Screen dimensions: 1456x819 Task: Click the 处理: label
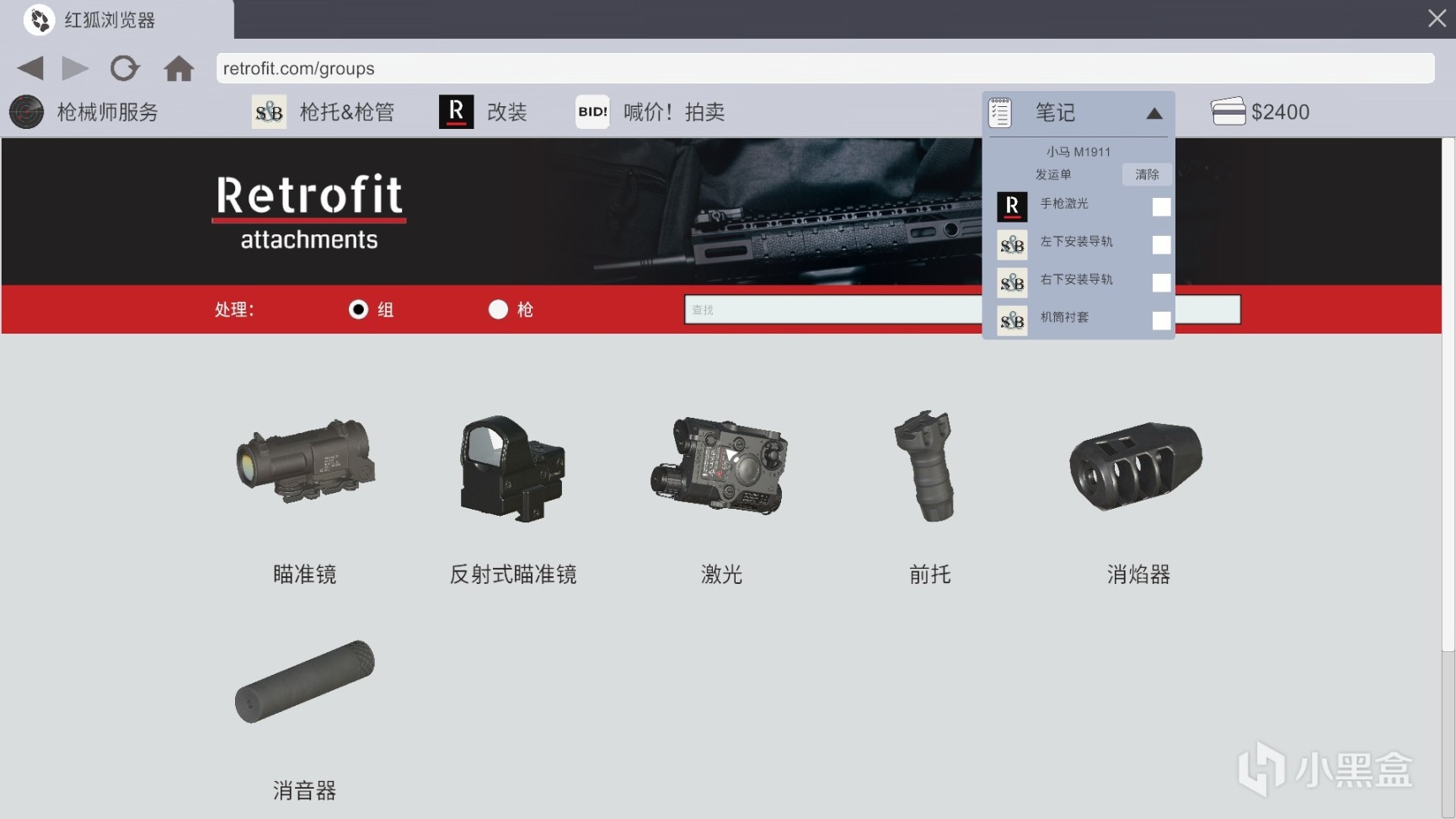pos(234,309)
